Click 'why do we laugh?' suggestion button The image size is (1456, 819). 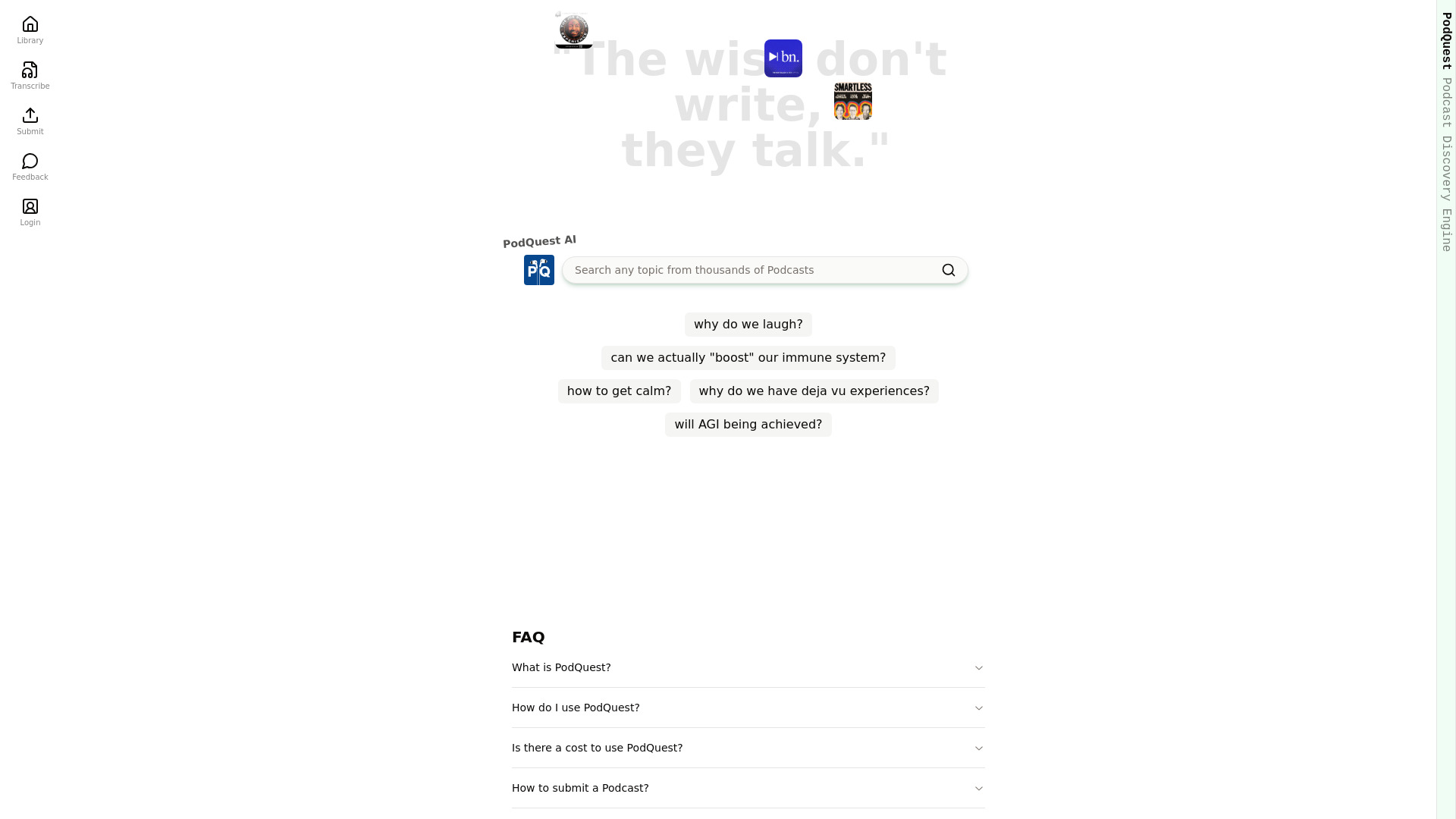748,324
